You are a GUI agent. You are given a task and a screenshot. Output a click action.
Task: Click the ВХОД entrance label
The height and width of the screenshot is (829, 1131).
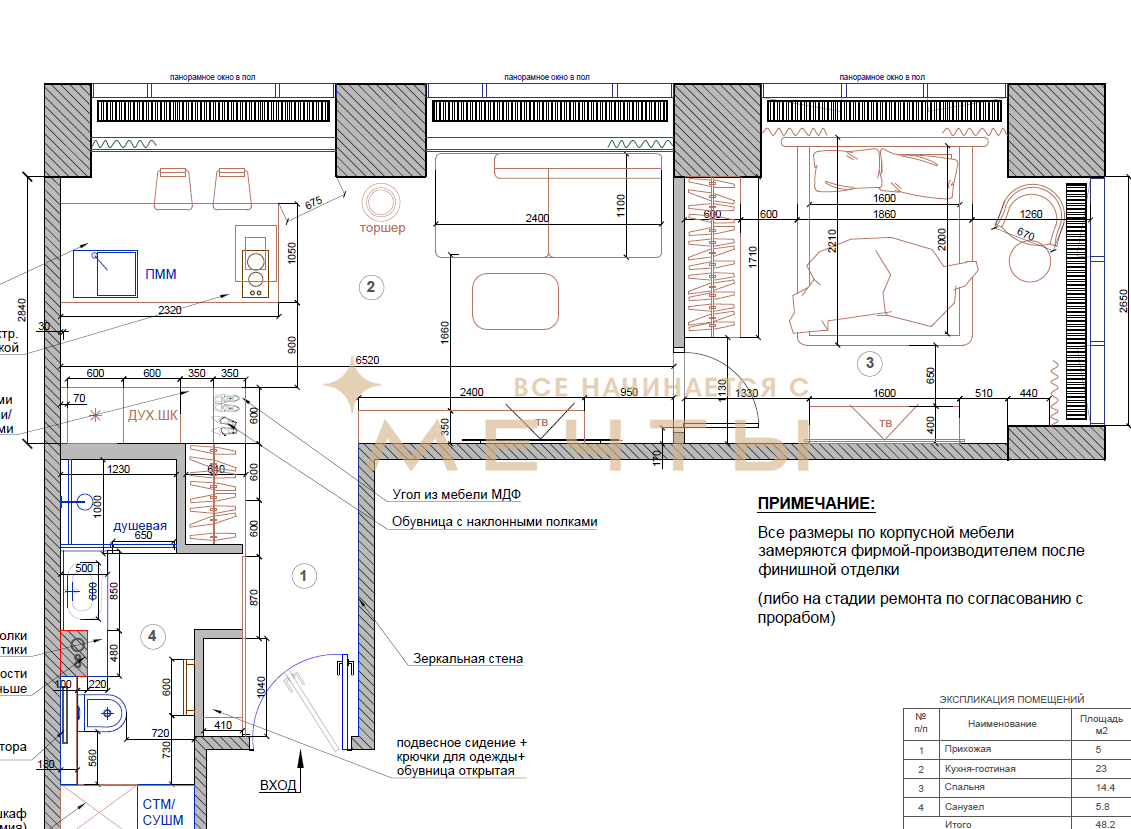(x=278, y=786)
